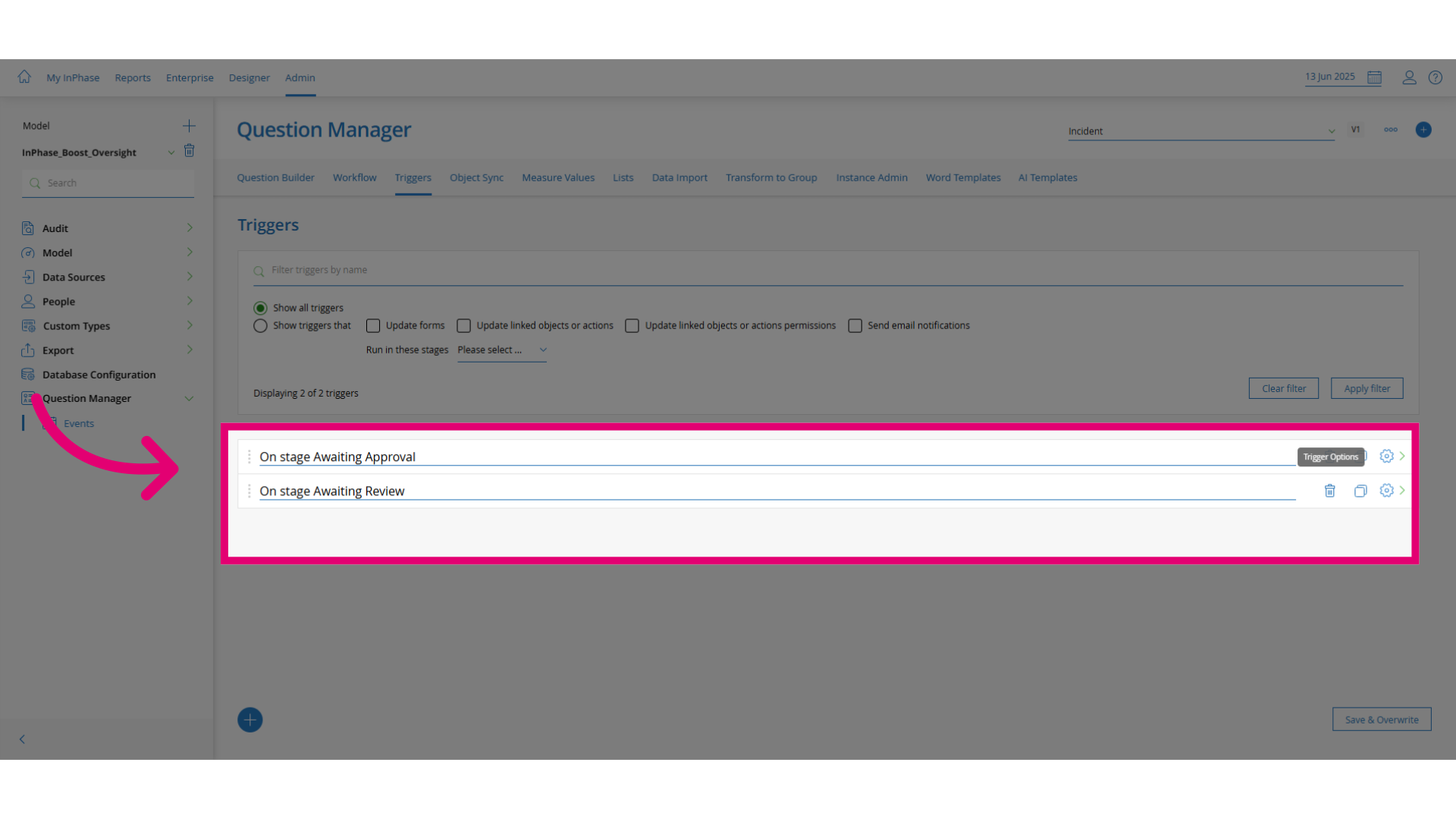The width and height of the screenshot is (1456, 819).
Task: Click the blue plus button near Incident
Action: coord(1423,130)
